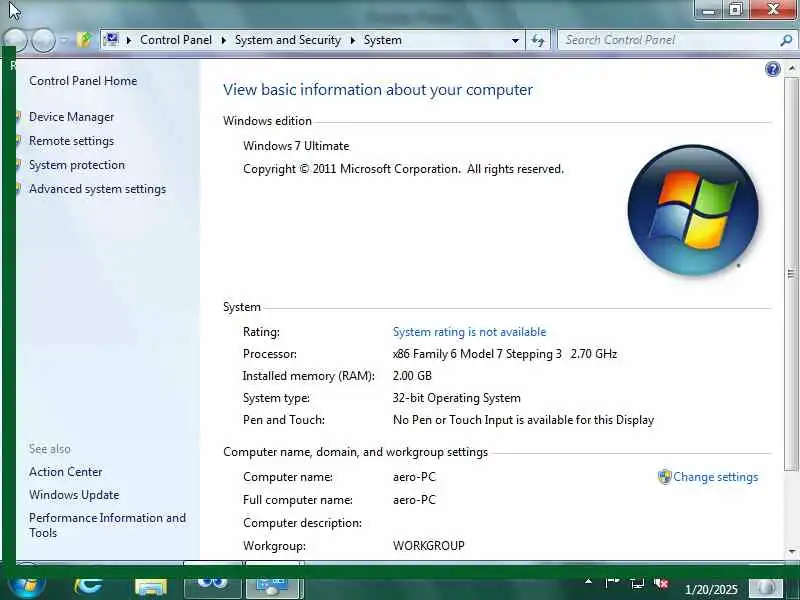Image resolution: width=800 pixels, height=600 pixels.
Task: Click the up-folder icon beside the address bar
Action: pos(84,40)
